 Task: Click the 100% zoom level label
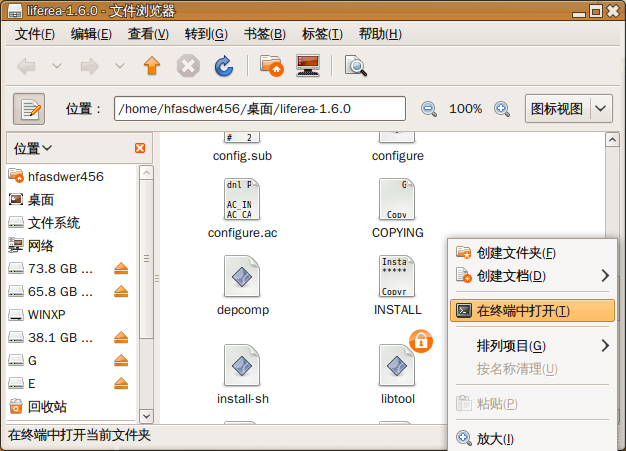pos(466,109)
